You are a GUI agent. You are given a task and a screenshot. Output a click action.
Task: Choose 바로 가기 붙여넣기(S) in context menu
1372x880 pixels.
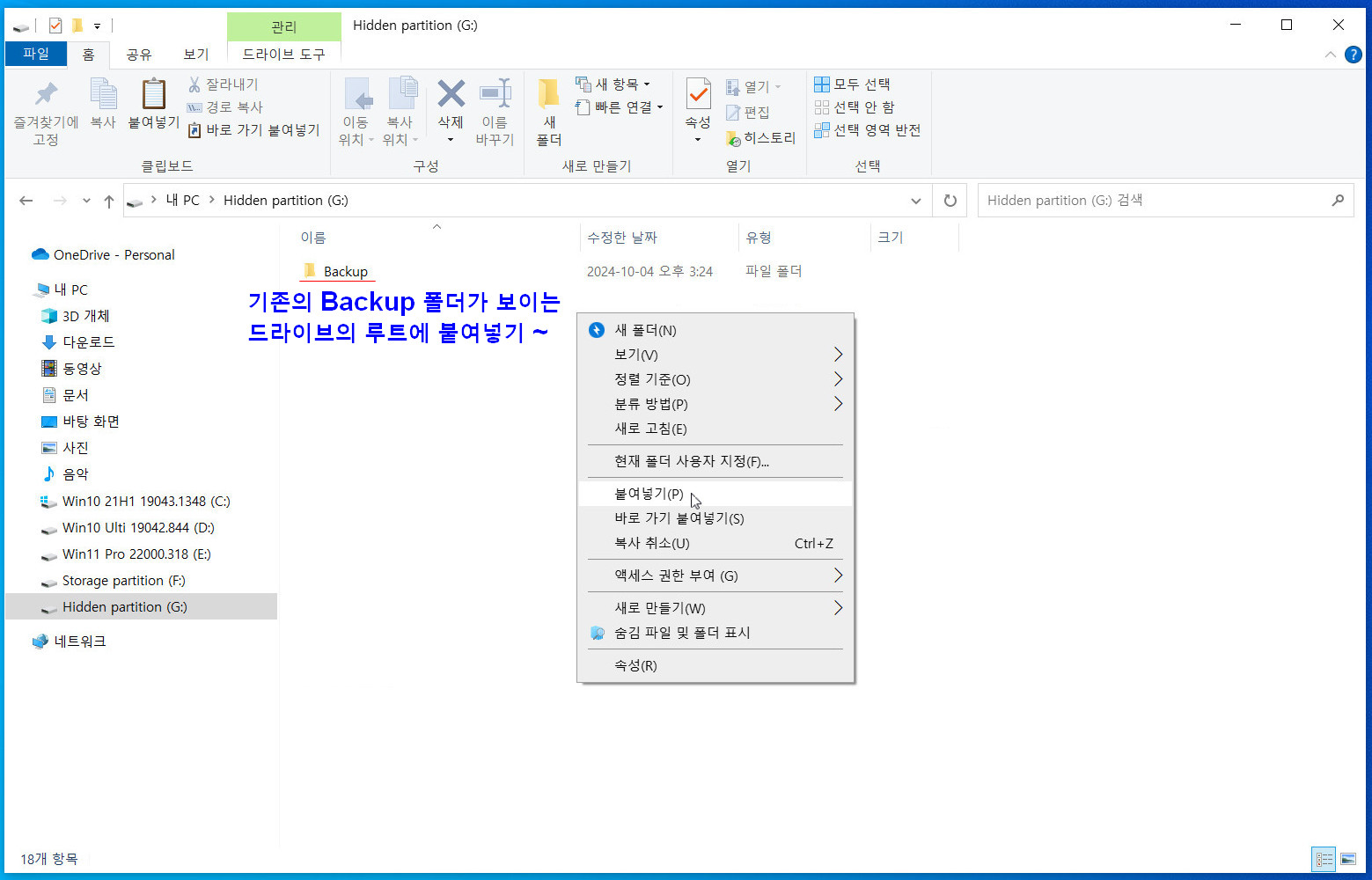pyautogui.click(x=715, y=518)
